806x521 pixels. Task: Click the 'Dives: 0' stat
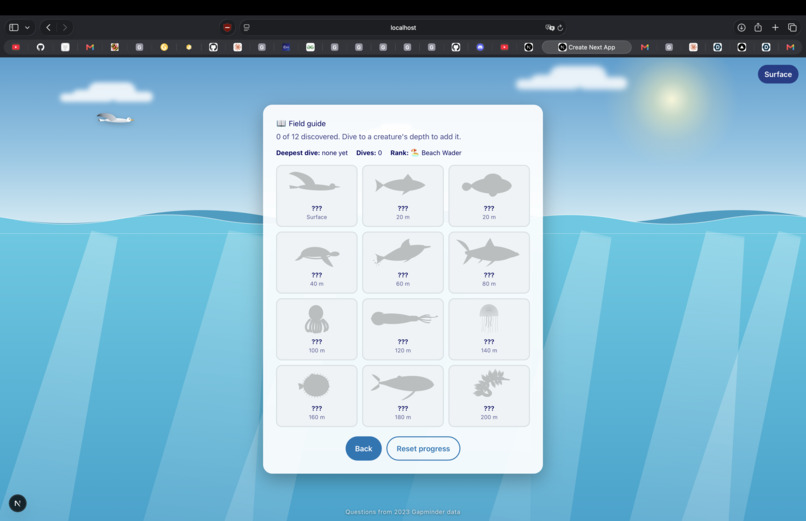coord(369,153)
